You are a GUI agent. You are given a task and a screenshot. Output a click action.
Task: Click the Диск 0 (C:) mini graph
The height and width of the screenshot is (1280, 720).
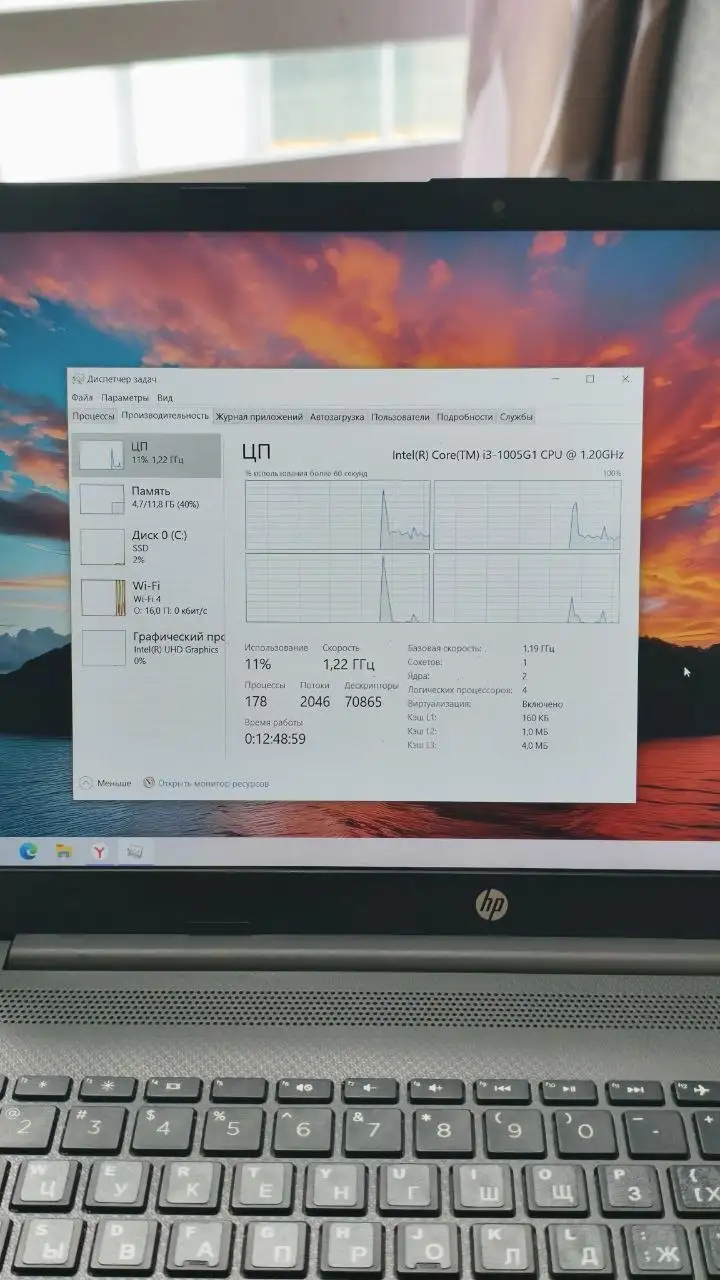click(102, 546)
